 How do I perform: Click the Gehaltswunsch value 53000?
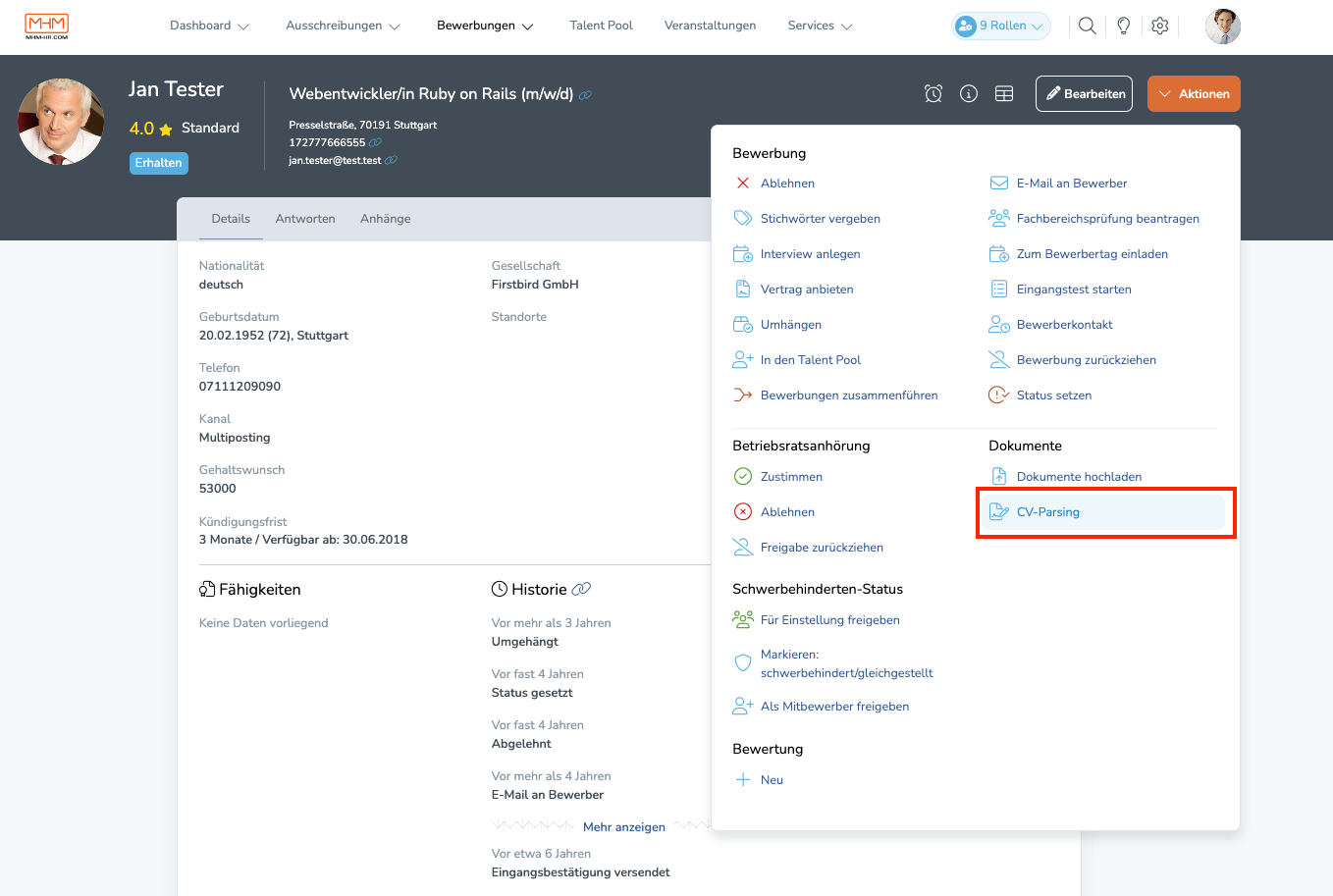pyautogui.click(x=218, y=489)
